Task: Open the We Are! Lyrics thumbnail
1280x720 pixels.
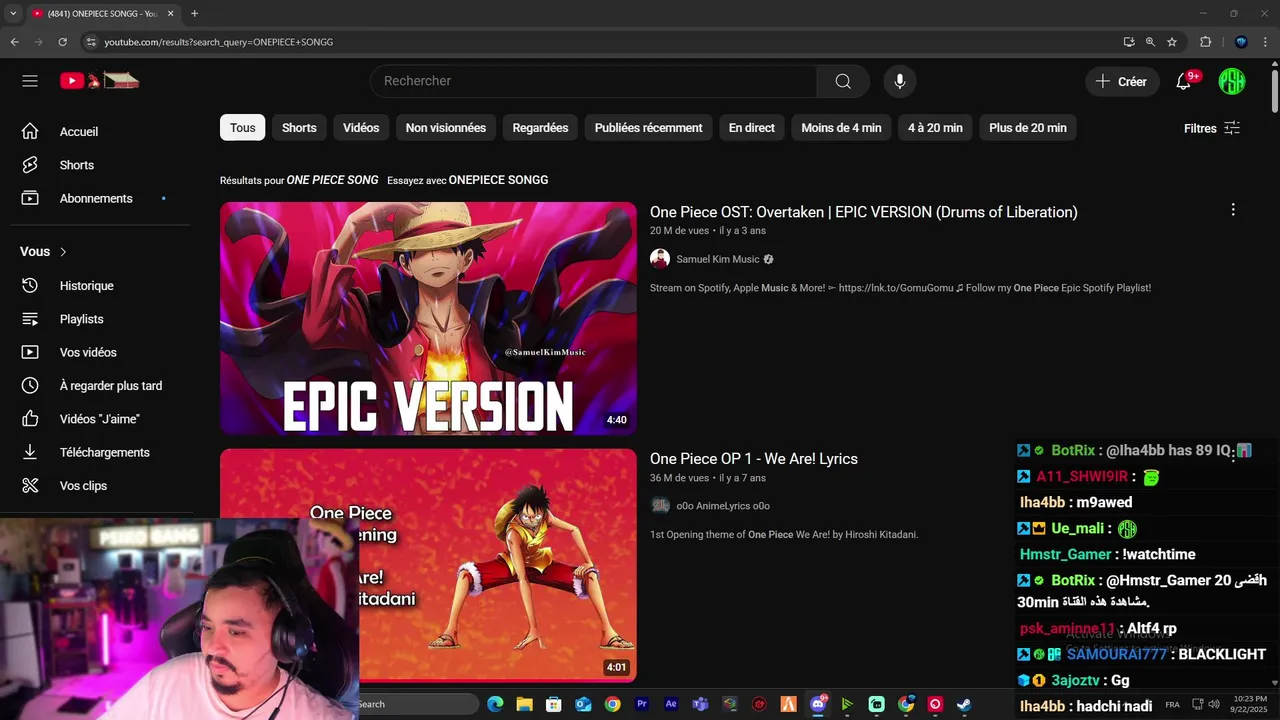Action: point(428,565)
